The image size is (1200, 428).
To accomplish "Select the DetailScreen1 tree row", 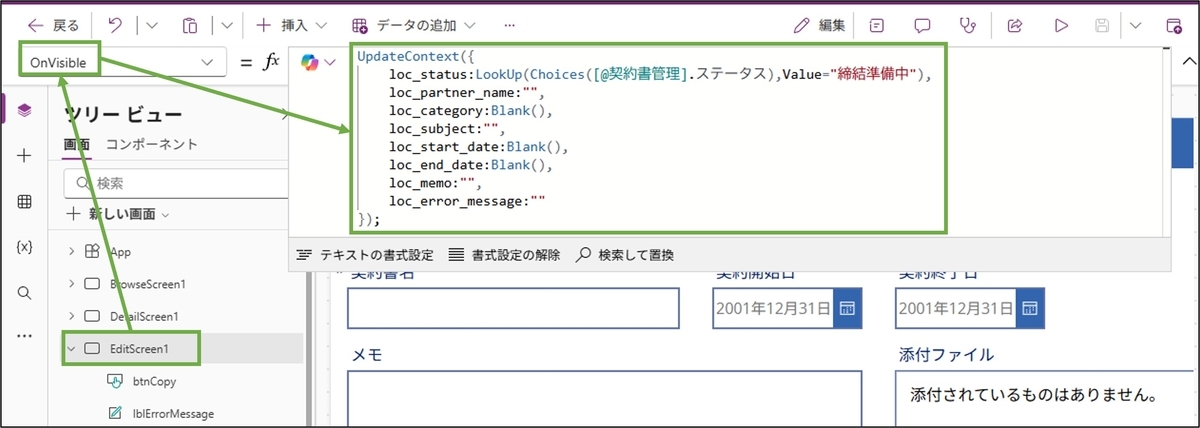I will (x=183, y=316).
